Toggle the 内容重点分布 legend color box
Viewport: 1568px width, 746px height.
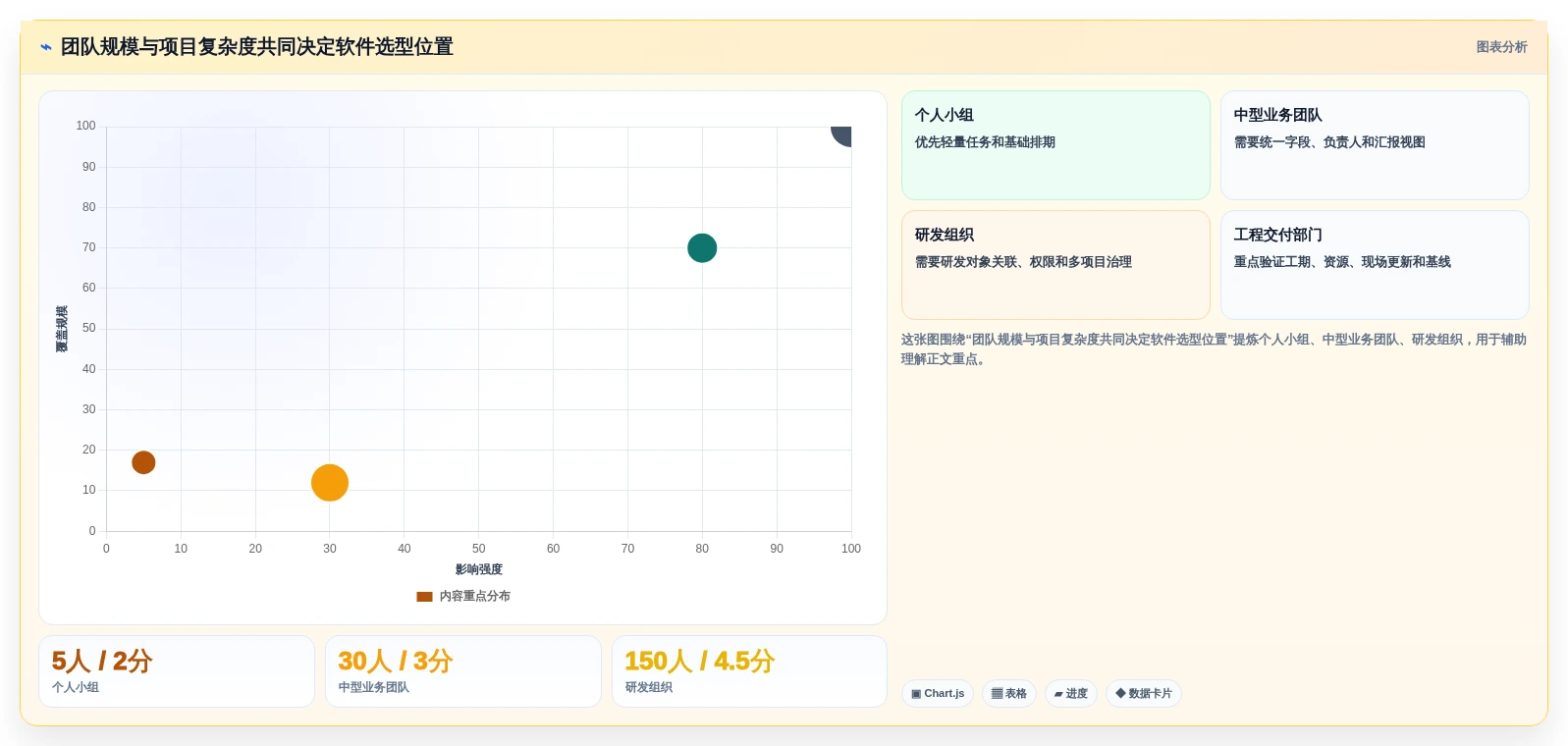click(x=424, y=597)
